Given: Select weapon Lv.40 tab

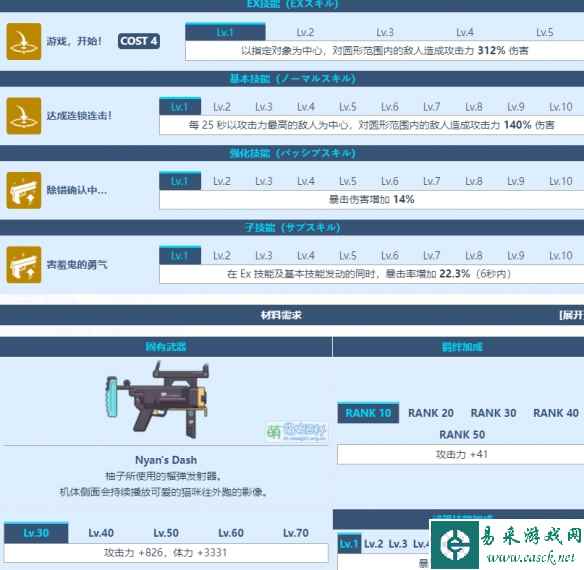Looking at the screenshot, I should click(x=101, y=533).
